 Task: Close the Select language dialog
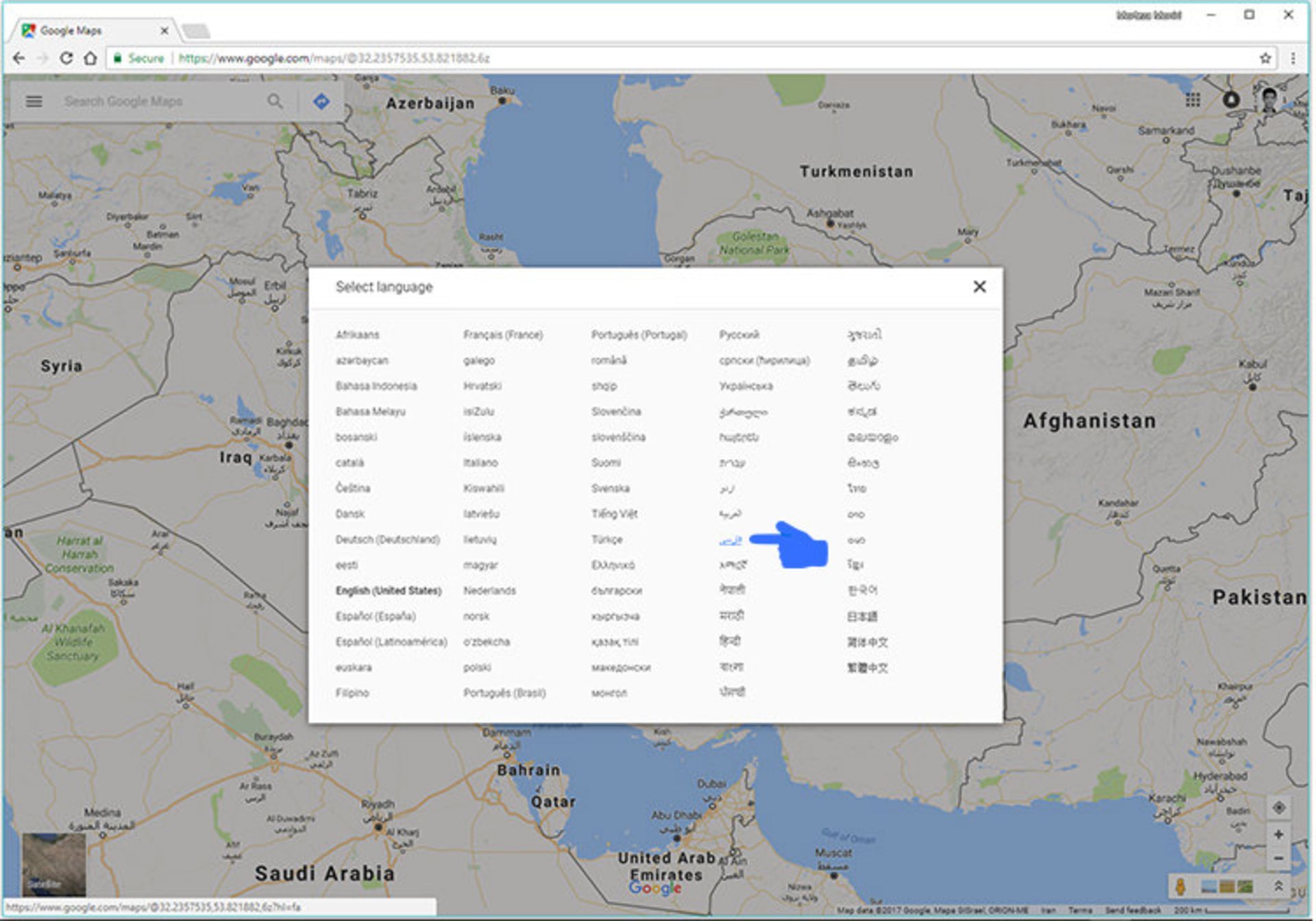[979, 286]
